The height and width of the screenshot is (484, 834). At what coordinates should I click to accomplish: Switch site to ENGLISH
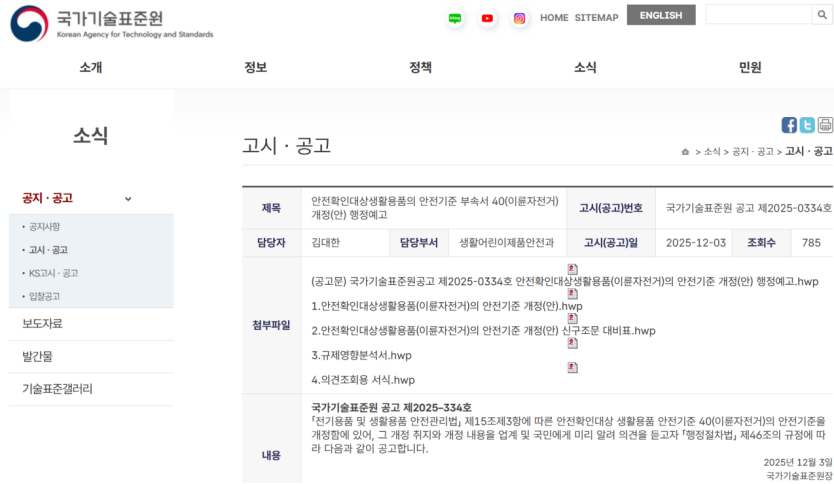(x=661, y=15)
